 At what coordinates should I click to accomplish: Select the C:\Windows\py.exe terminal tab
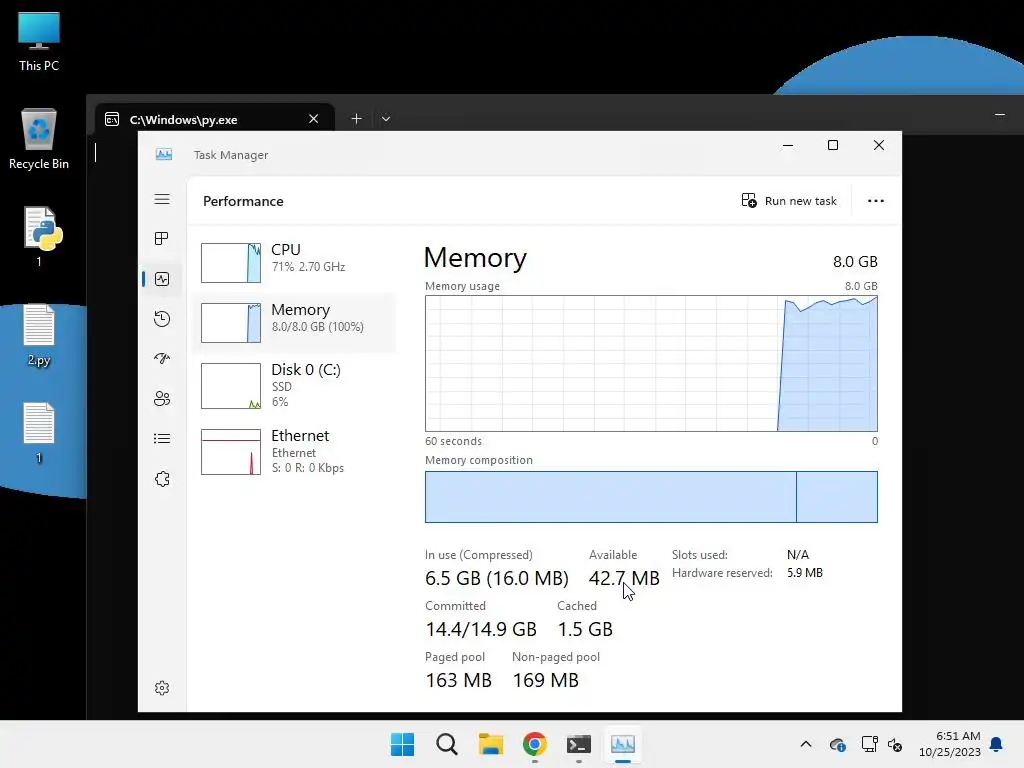tap(215, 119)
